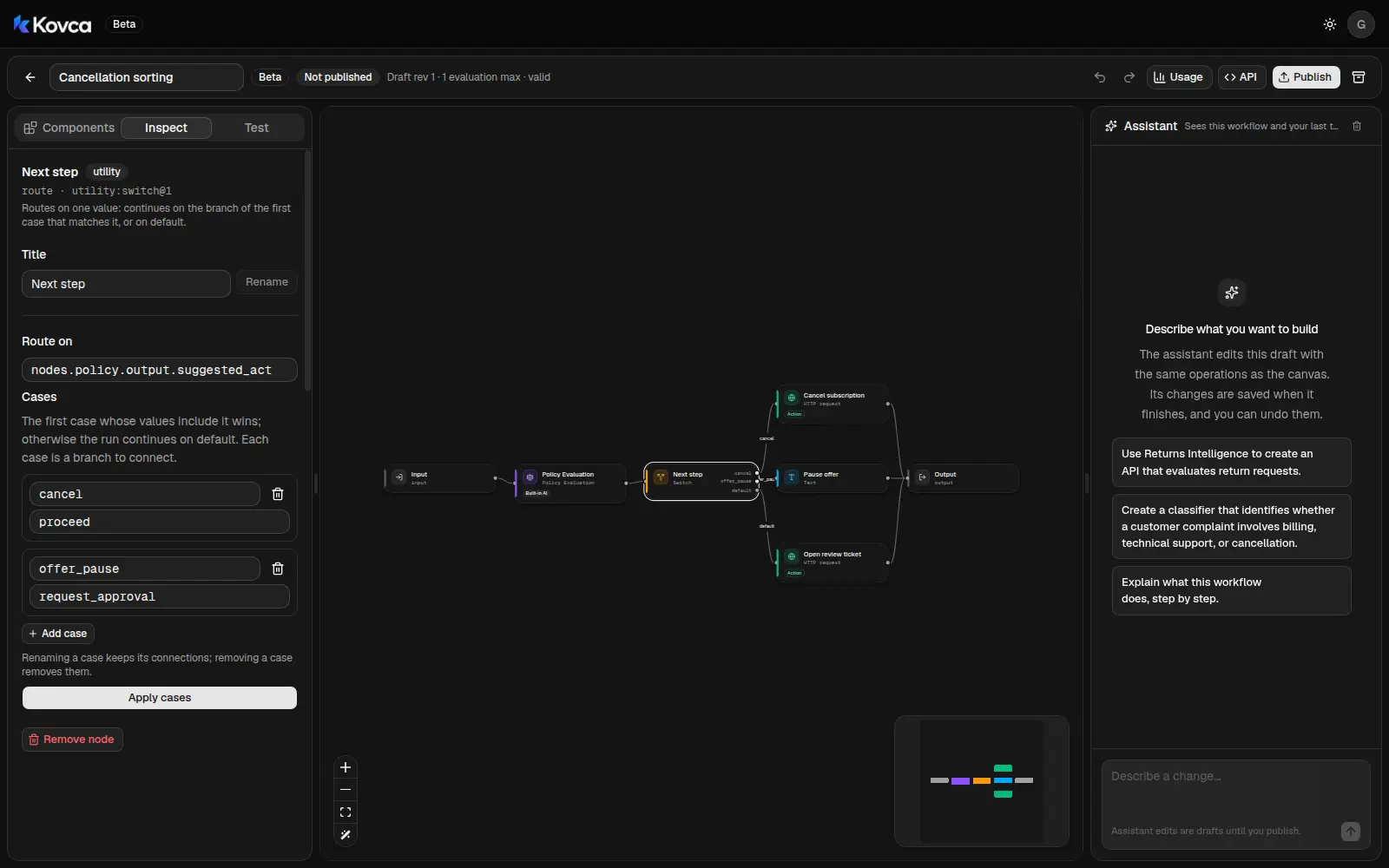Image resolution: width=1389 pixels, height=868 pixels.
Task: Fit the canvas to view
Action: [x=346, y=812]
